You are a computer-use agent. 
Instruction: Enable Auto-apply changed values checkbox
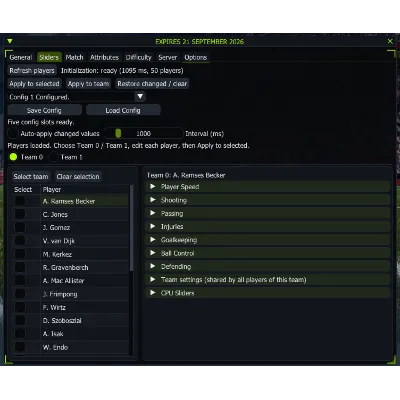[13, 134]
